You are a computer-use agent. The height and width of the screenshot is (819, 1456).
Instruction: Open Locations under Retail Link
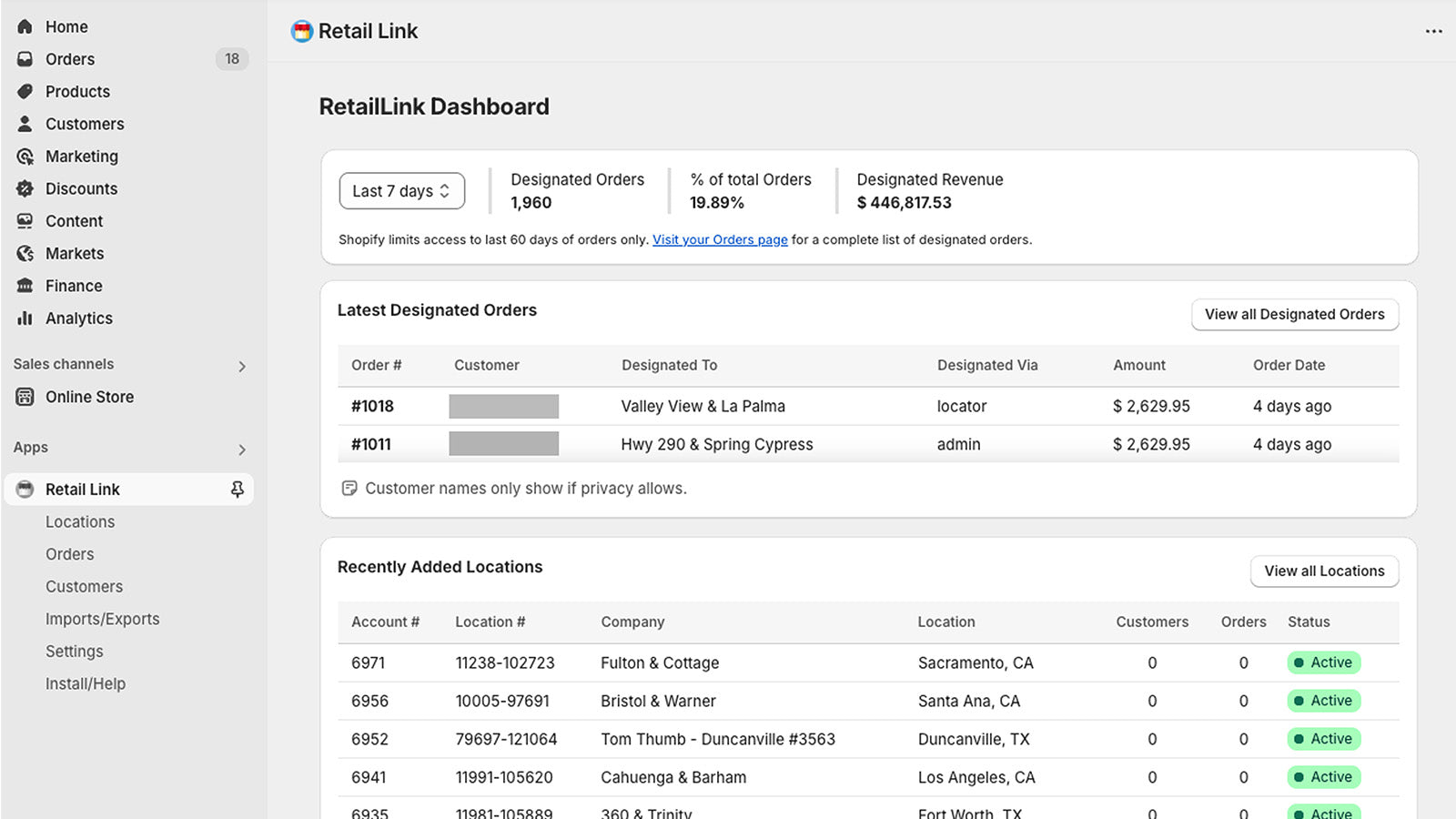[80, 521]
